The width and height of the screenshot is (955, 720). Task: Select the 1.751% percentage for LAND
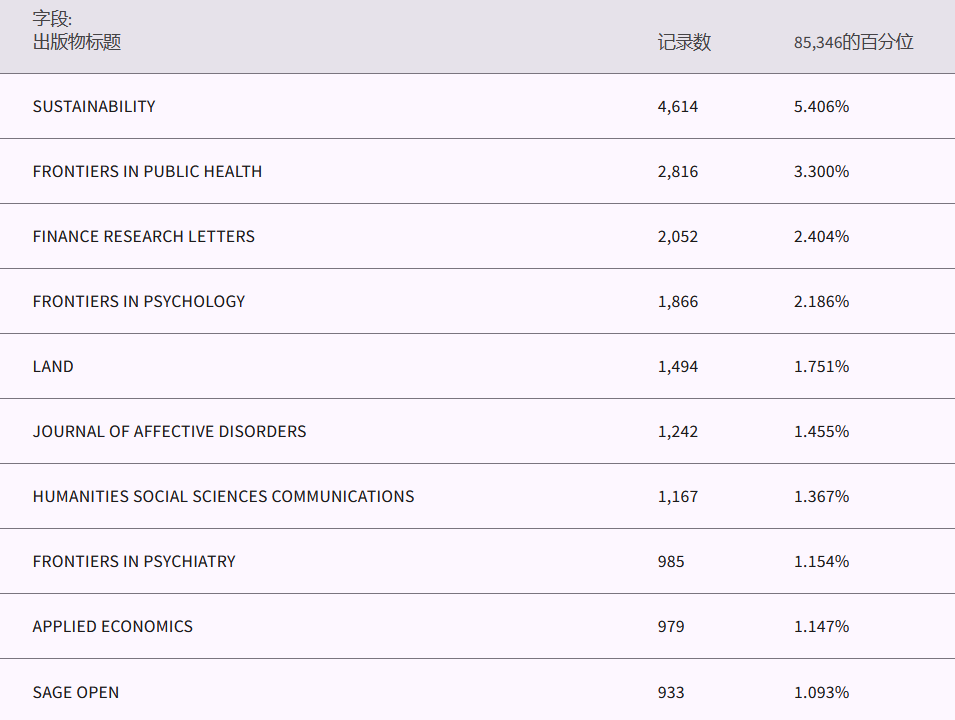(x=821, y=366)
